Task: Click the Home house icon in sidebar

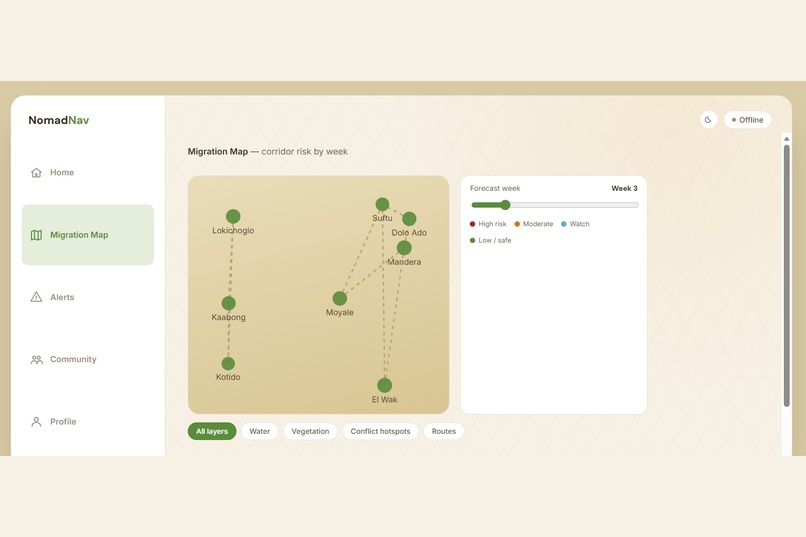Action: (36, 173)
